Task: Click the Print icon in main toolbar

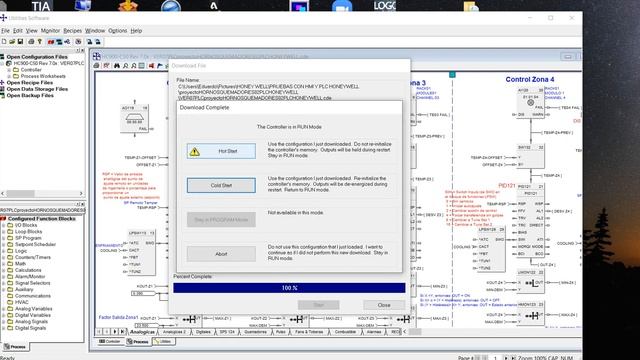Action: pyautogui.click(x=31, y=42)
